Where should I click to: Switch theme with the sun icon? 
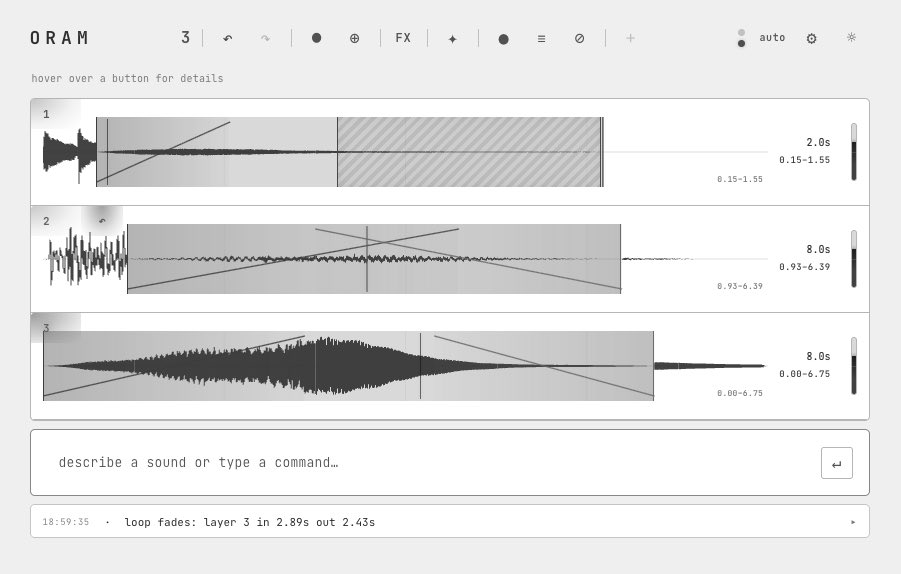[851, 37]
